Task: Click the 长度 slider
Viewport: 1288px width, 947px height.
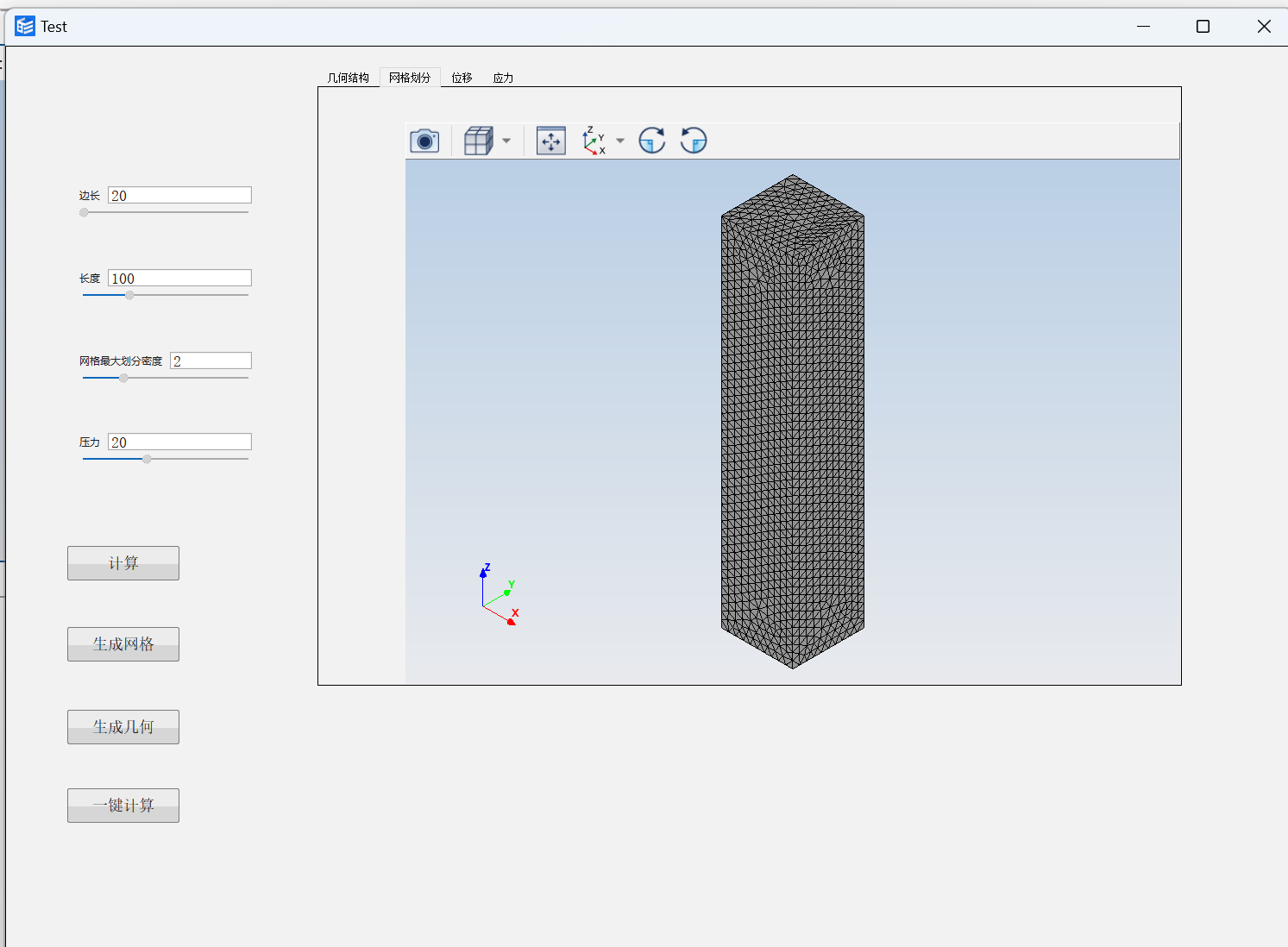Action: (166, 295)
